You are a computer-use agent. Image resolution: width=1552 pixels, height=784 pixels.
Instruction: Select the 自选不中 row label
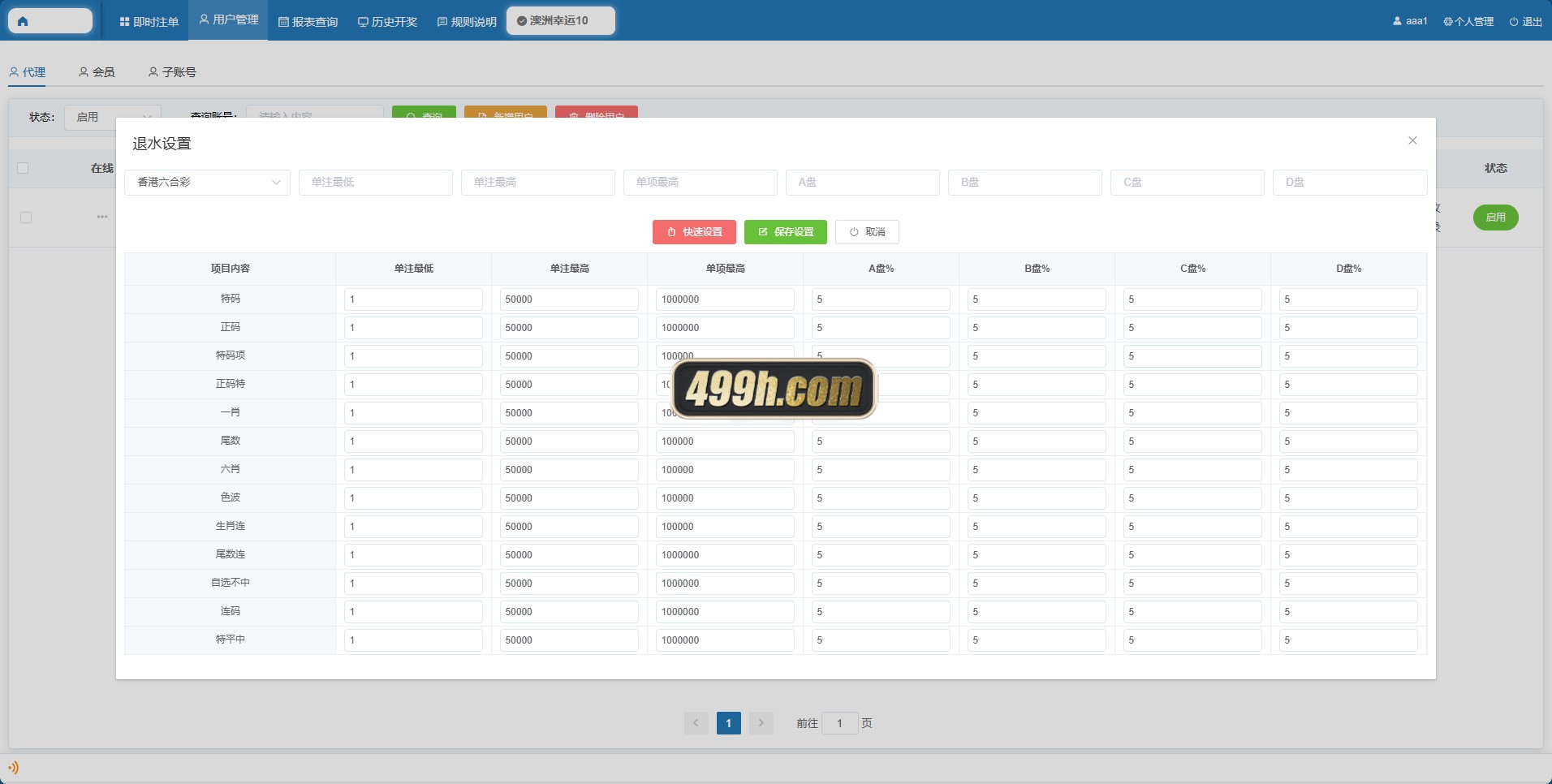point(231,583)
